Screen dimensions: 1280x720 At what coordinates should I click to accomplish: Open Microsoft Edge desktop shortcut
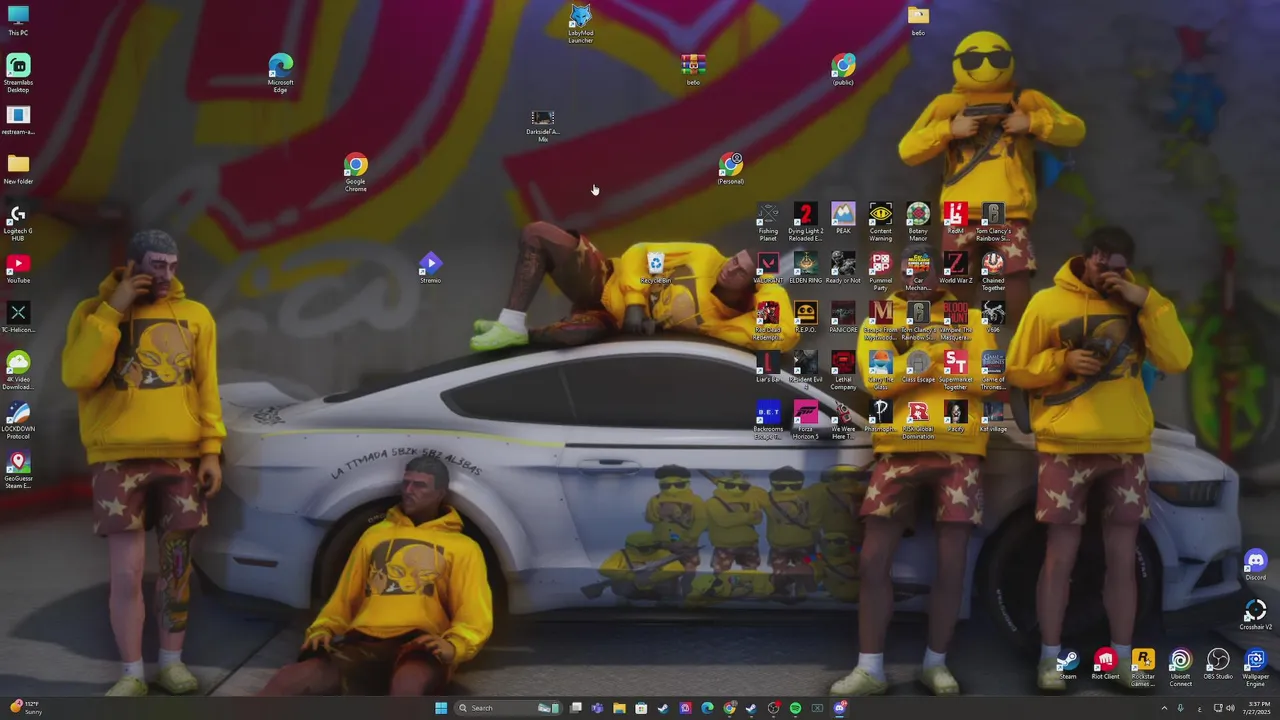coord(280,73)
